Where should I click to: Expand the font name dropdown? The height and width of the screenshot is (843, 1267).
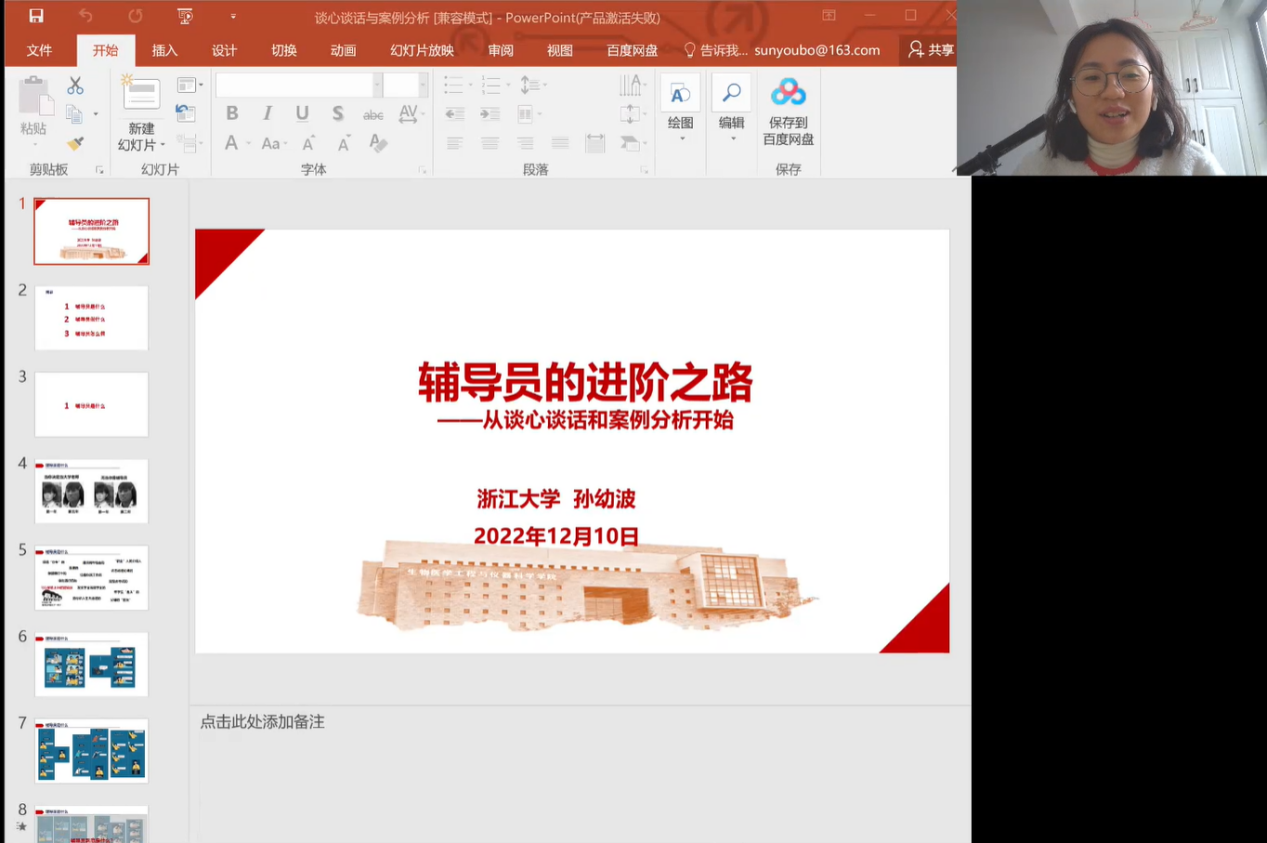coord(377,85)
